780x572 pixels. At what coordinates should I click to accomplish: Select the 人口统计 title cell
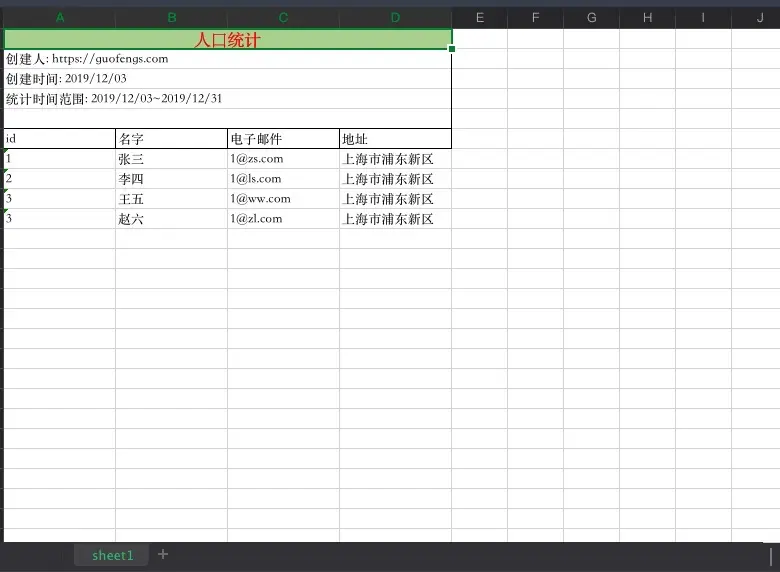click(228, 39)
